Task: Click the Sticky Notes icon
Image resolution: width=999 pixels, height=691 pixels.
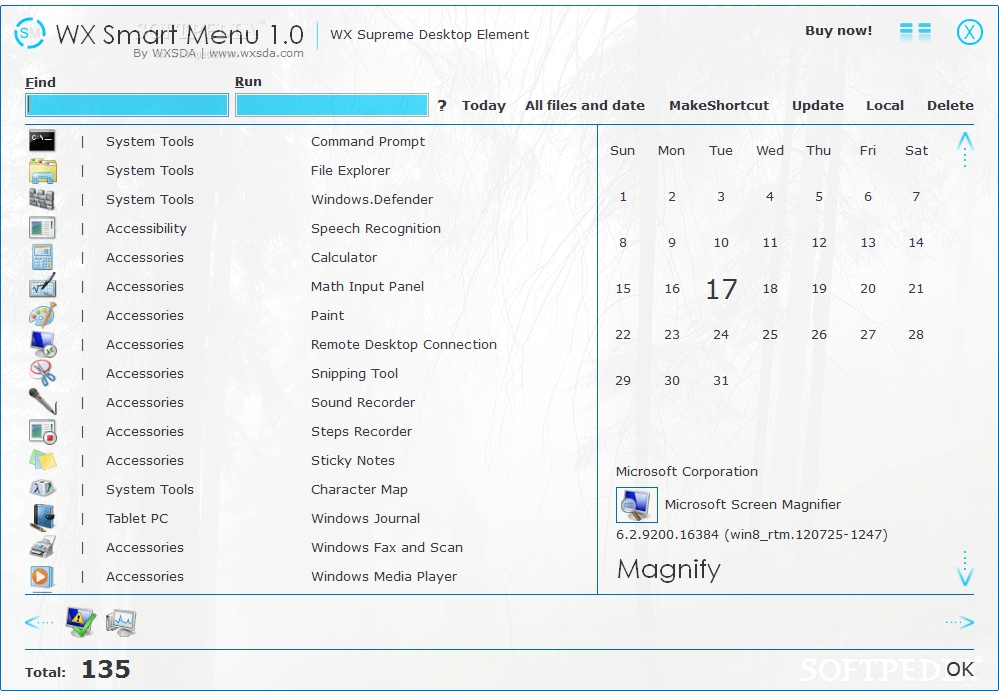Action: [x=43, y=460]
